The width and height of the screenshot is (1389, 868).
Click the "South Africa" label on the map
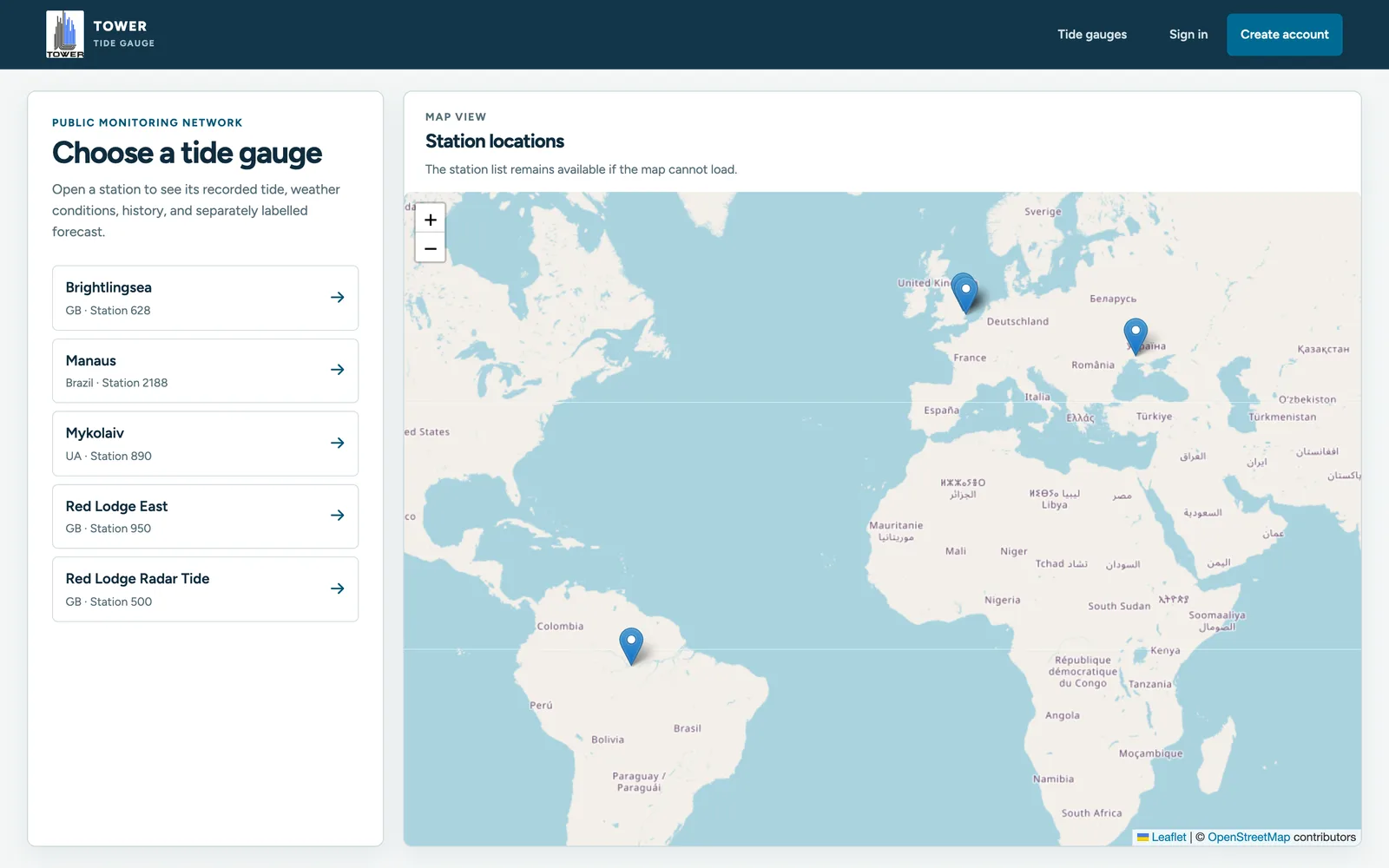point(1091,813)
